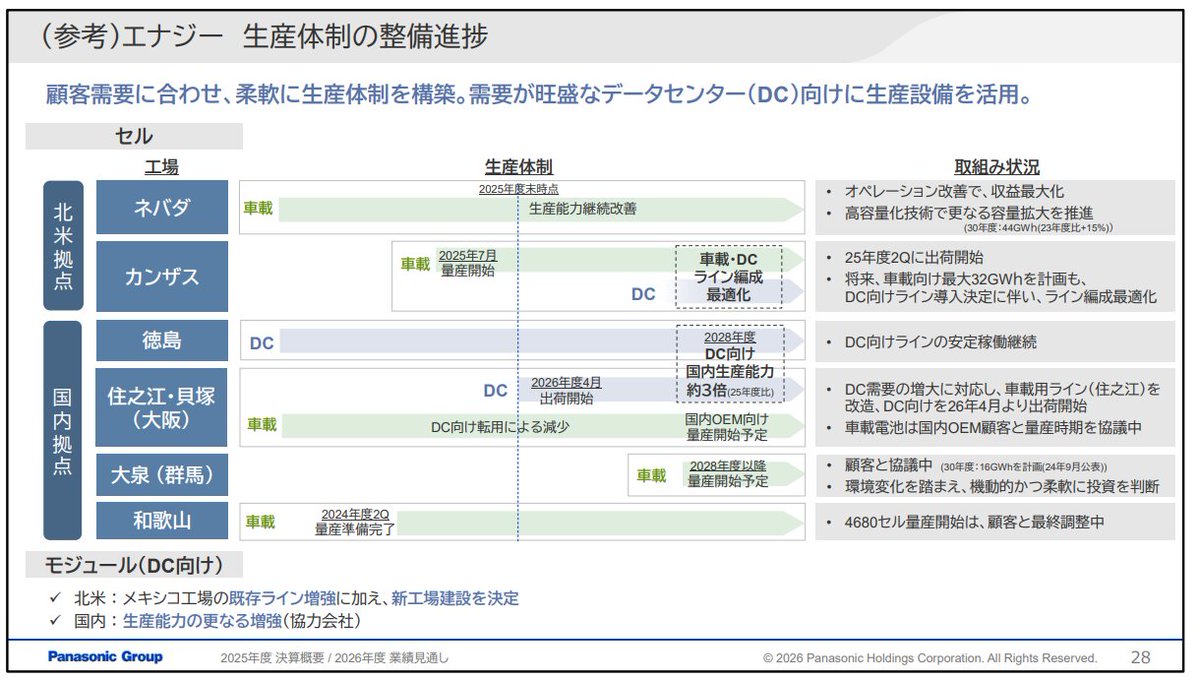The image size is (1200, 680).
Task: Click the '生産体制' column heading
Action: [519, 167]
